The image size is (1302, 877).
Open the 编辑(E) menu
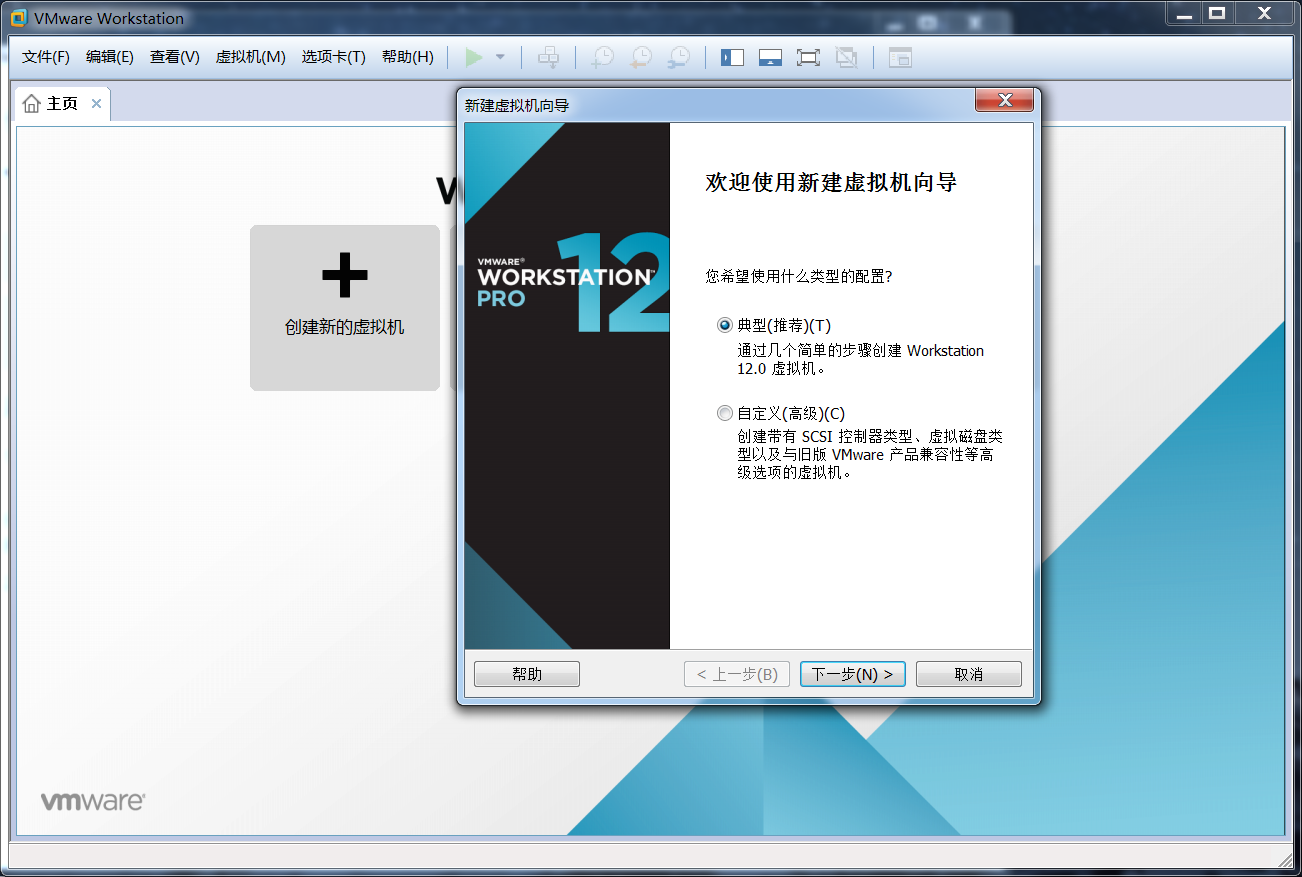coord(110,57)
